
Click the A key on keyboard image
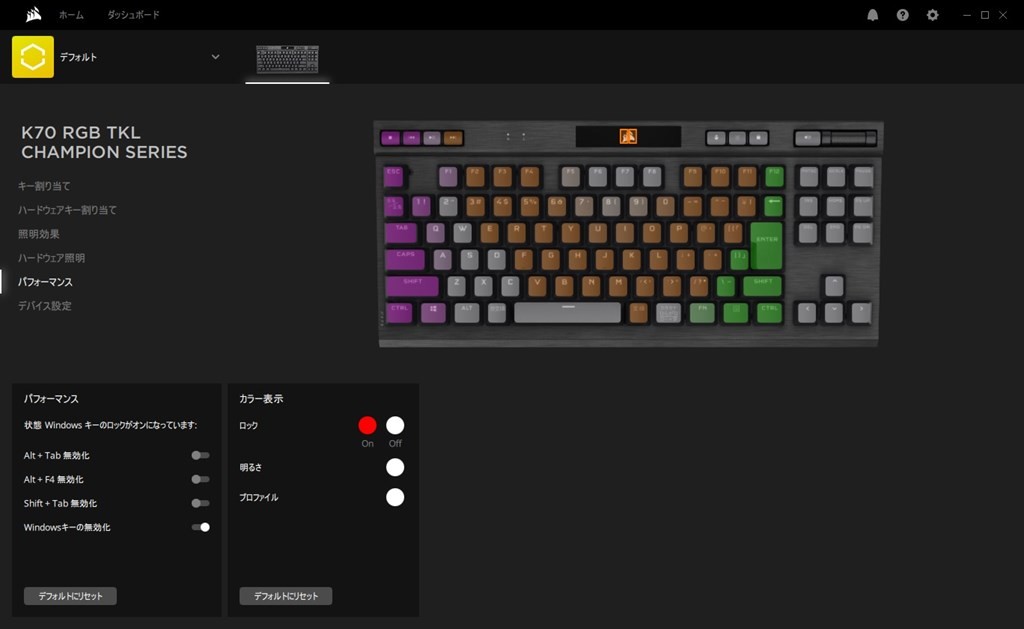pos(442,259)
